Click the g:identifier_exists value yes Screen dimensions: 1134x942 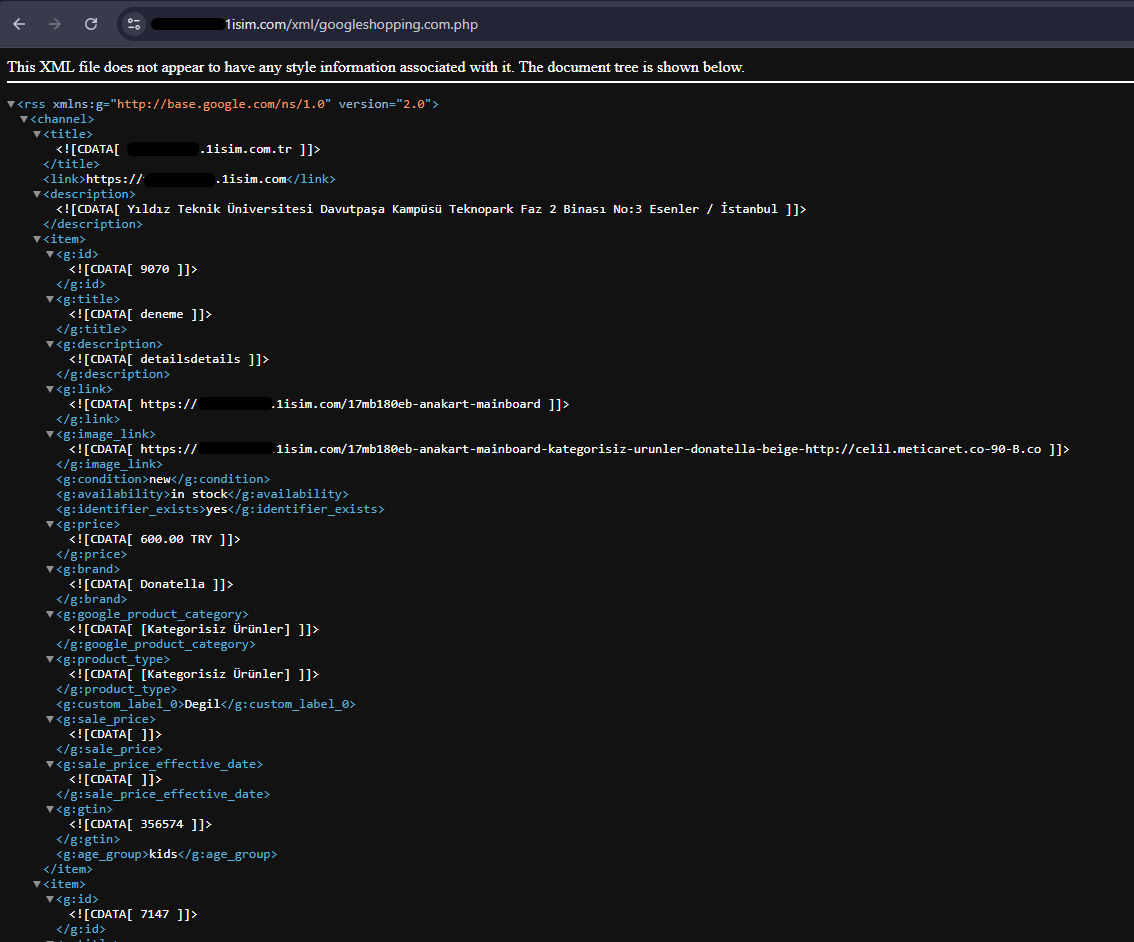tap(216, 509)
